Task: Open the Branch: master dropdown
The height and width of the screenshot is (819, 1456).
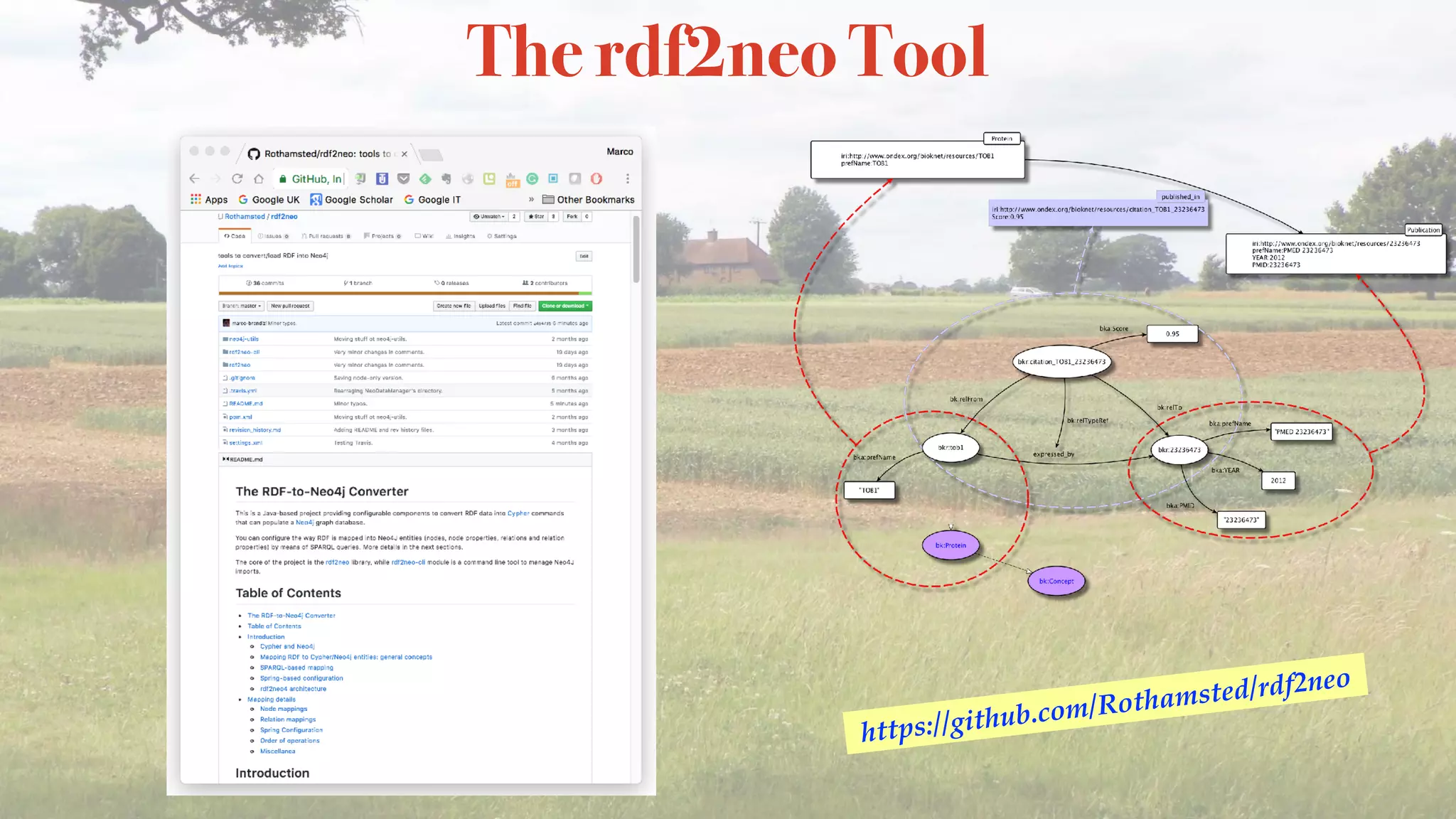Action: pyautogui.click(x=241, y=306)
